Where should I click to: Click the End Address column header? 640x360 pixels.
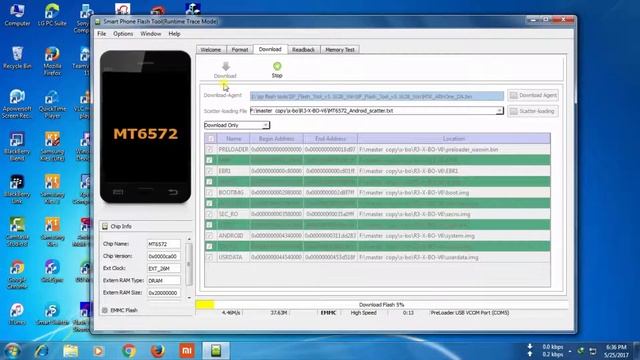330,139
